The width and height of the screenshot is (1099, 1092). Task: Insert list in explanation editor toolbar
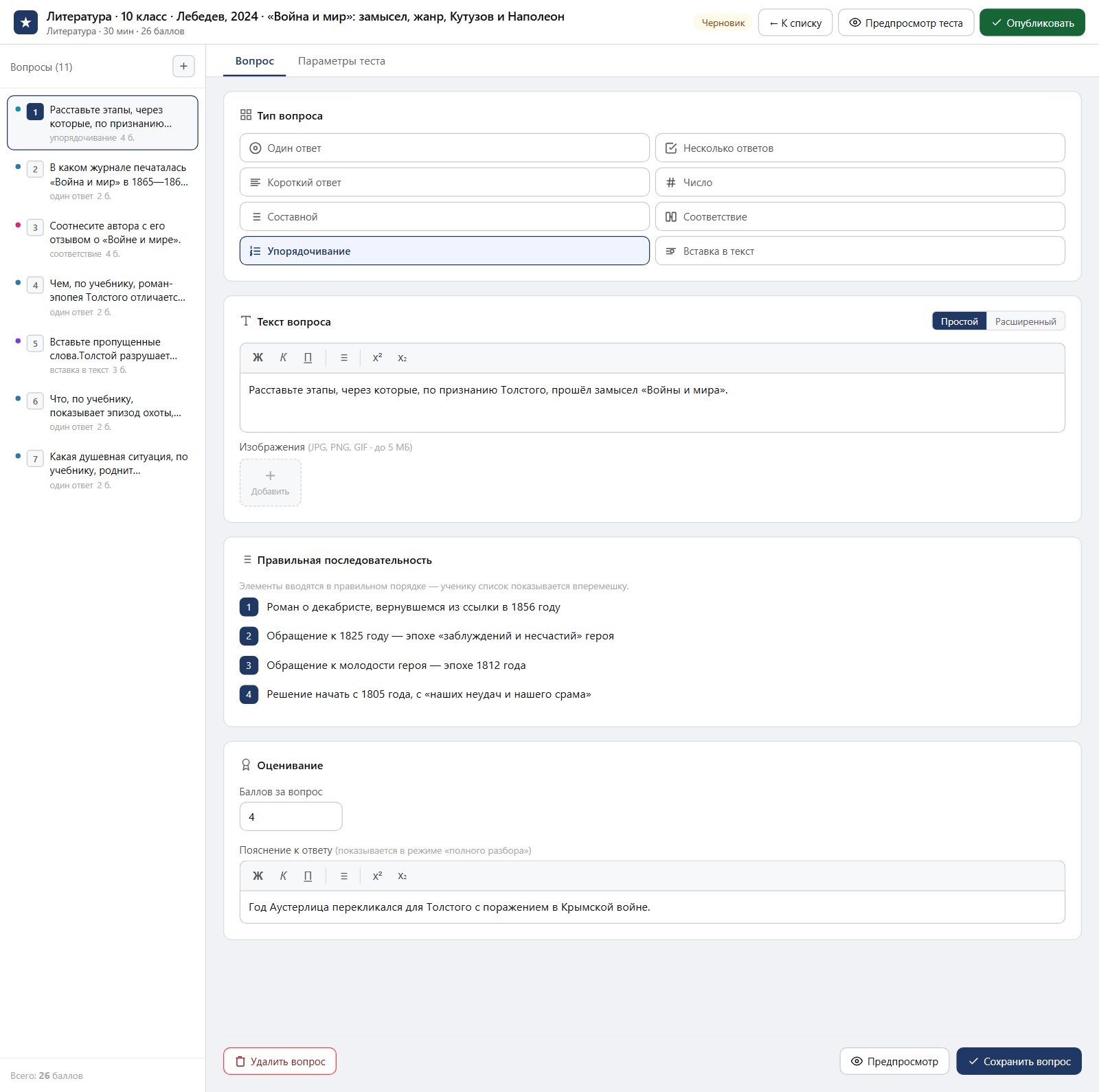click(344, 876)
